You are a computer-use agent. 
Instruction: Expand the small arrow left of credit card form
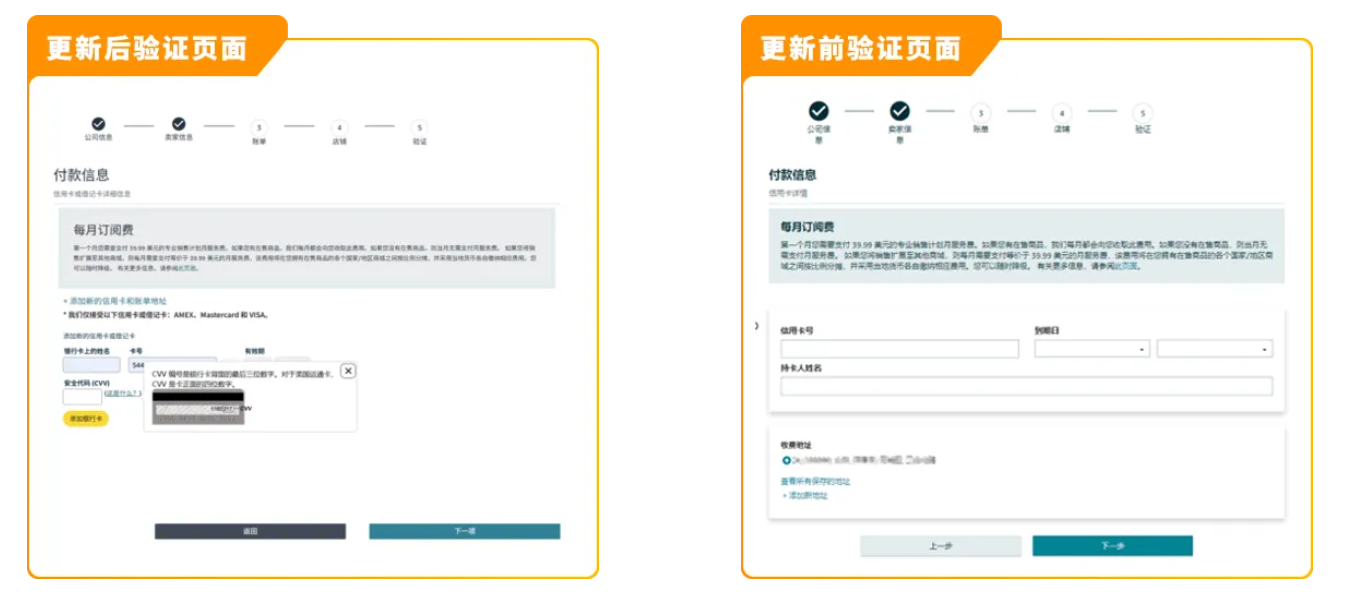tap(757, 326)
